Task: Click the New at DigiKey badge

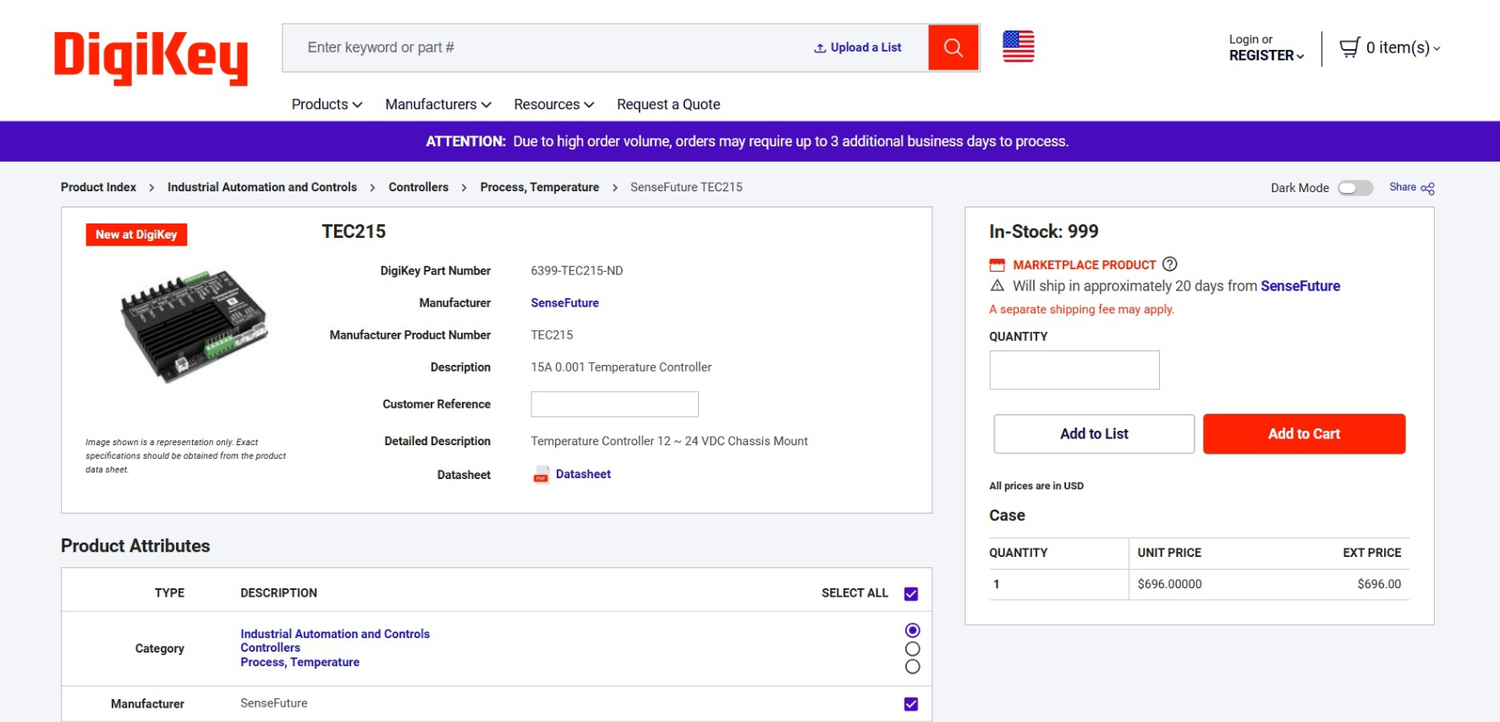Action: [x=136, y=235]
